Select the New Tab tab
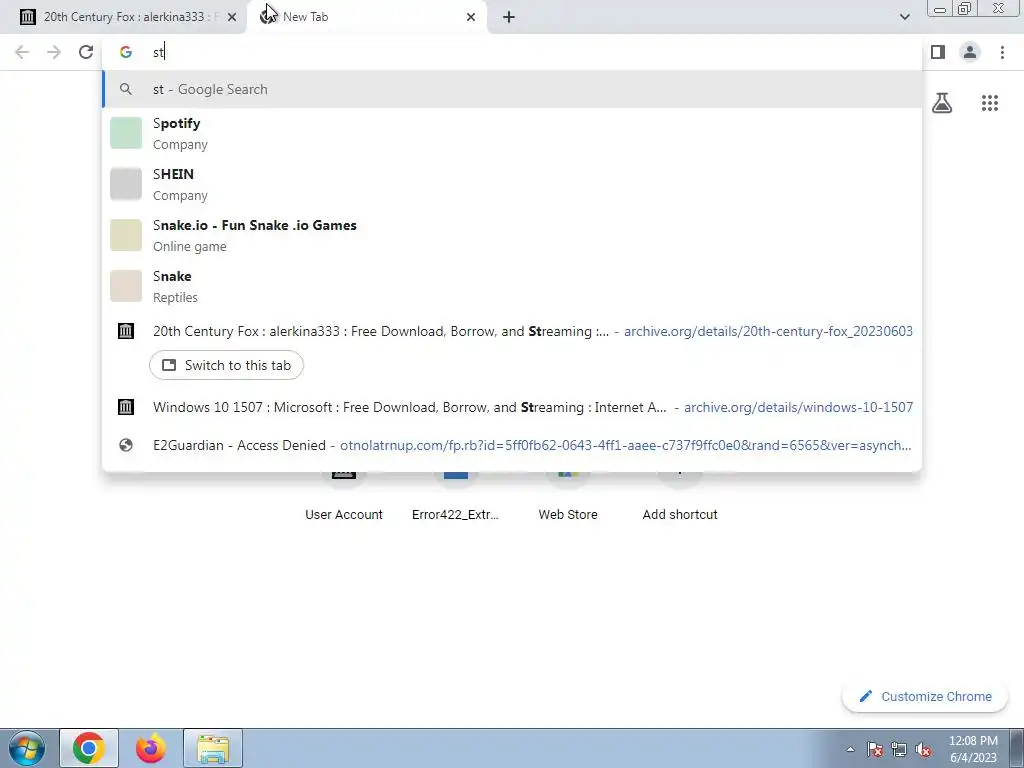 [366, 17]
